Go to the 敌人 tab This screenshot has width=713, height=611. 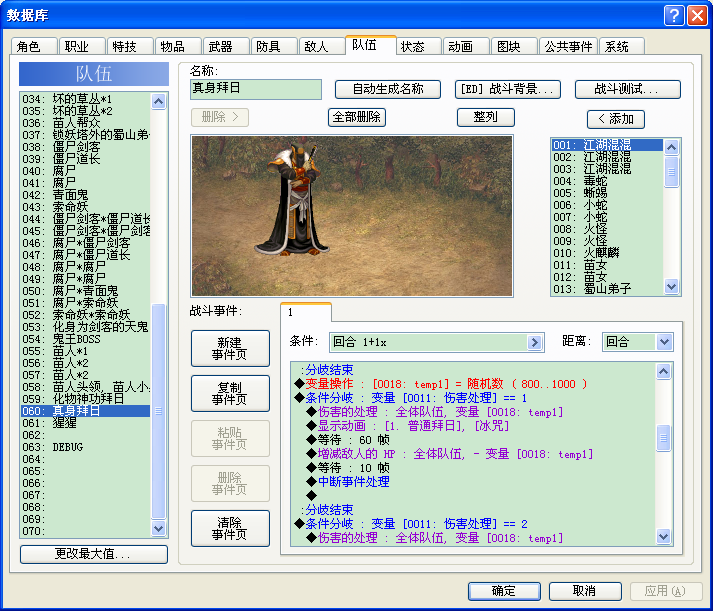pos(322,46)
